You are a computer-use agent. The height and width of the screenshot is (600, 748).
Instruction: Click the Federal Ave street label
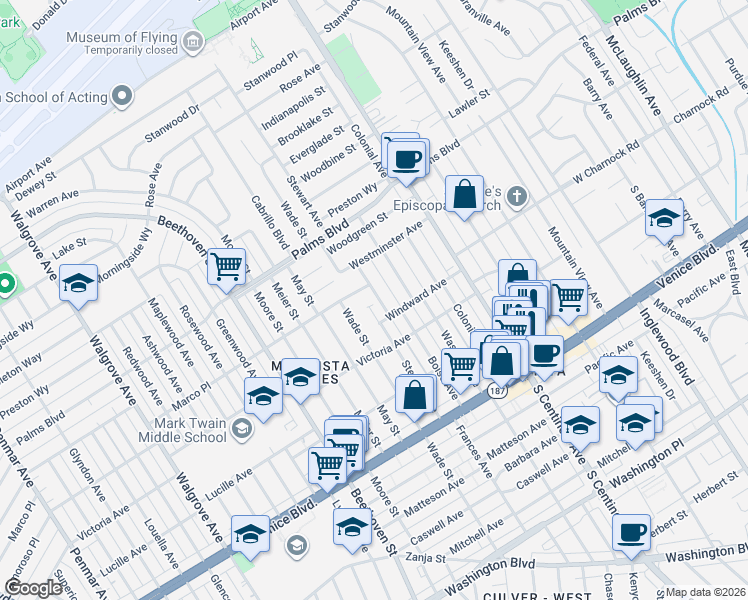pos(596,61)
